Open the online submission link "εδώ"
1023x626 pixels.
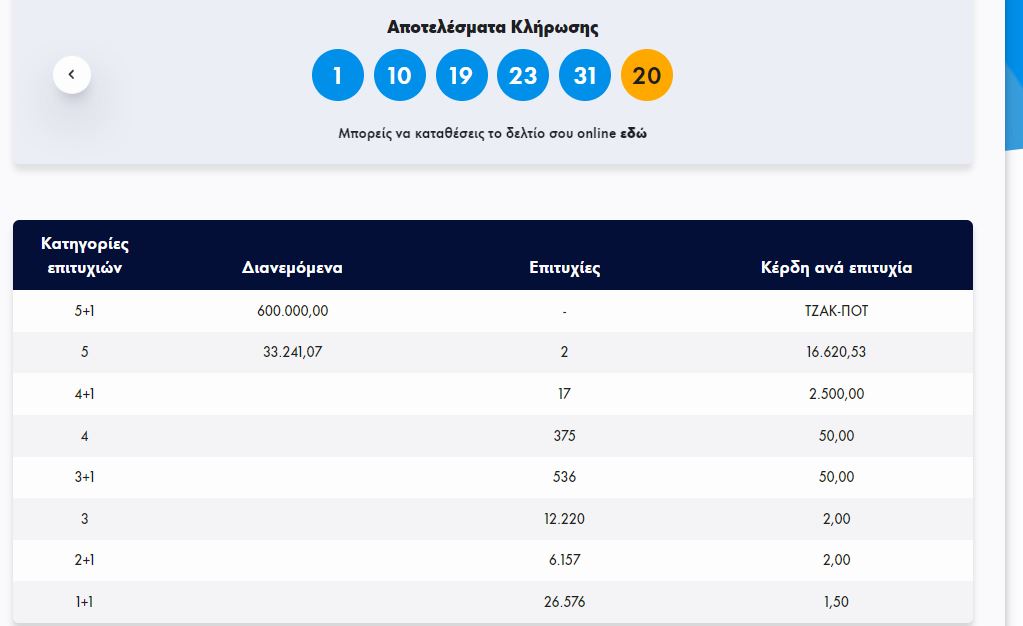[633, 133]
